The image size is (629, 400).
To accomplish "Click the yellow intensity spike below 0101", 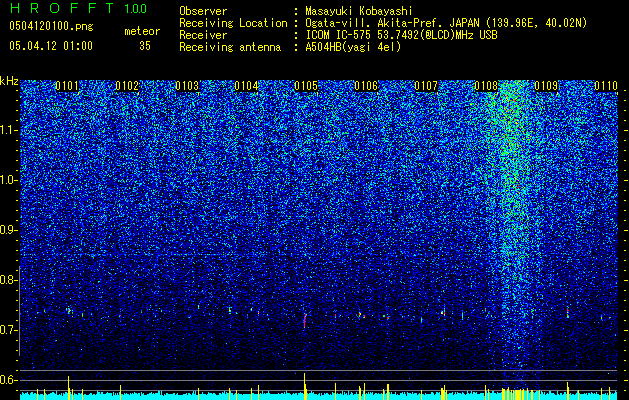I will pyautogui.click(x=69, y=388).
